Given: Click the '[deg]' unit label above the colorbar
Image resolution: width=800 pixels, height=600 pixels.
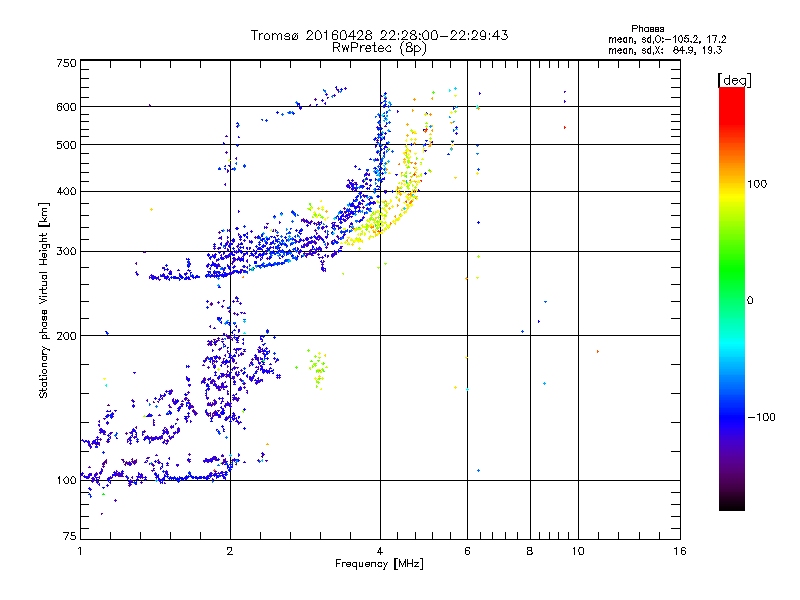Looking at the screenshot, I should pyautogui.click(x=734, y=80).
